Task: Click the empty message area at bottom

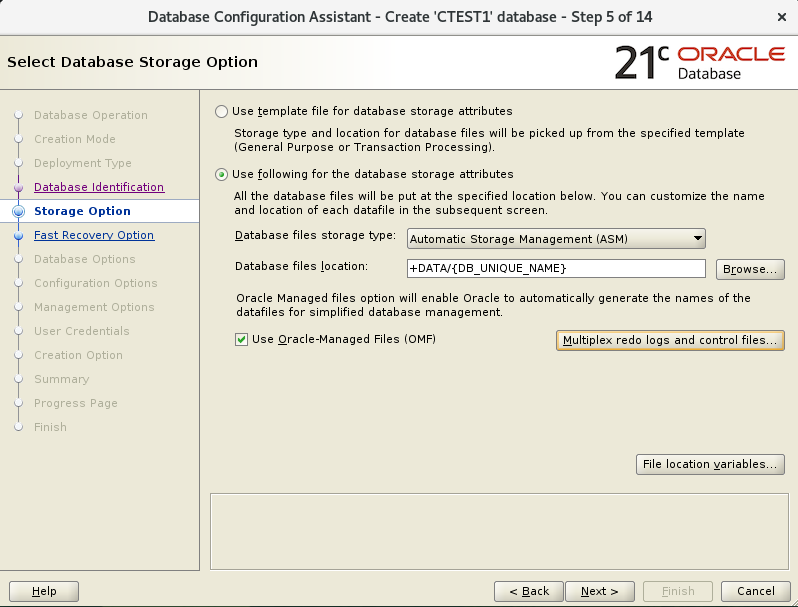Action: [x=499, y=531]
